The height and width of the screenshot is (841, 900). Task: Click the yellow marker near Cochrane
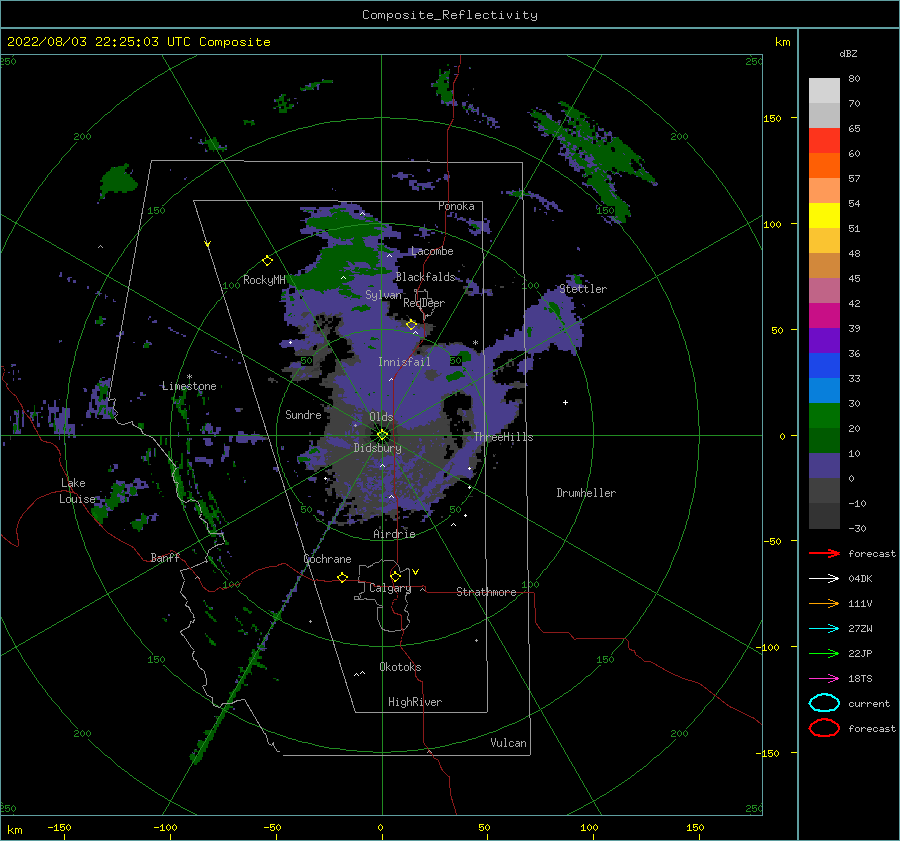tap(342, 577)
